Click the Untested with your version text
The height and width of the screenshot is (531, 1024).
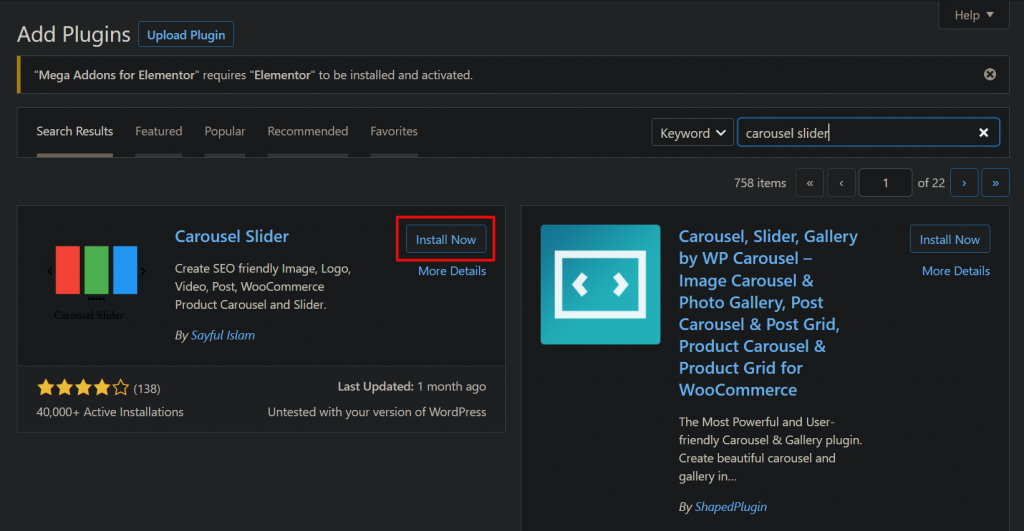click(x=377, y=412)
